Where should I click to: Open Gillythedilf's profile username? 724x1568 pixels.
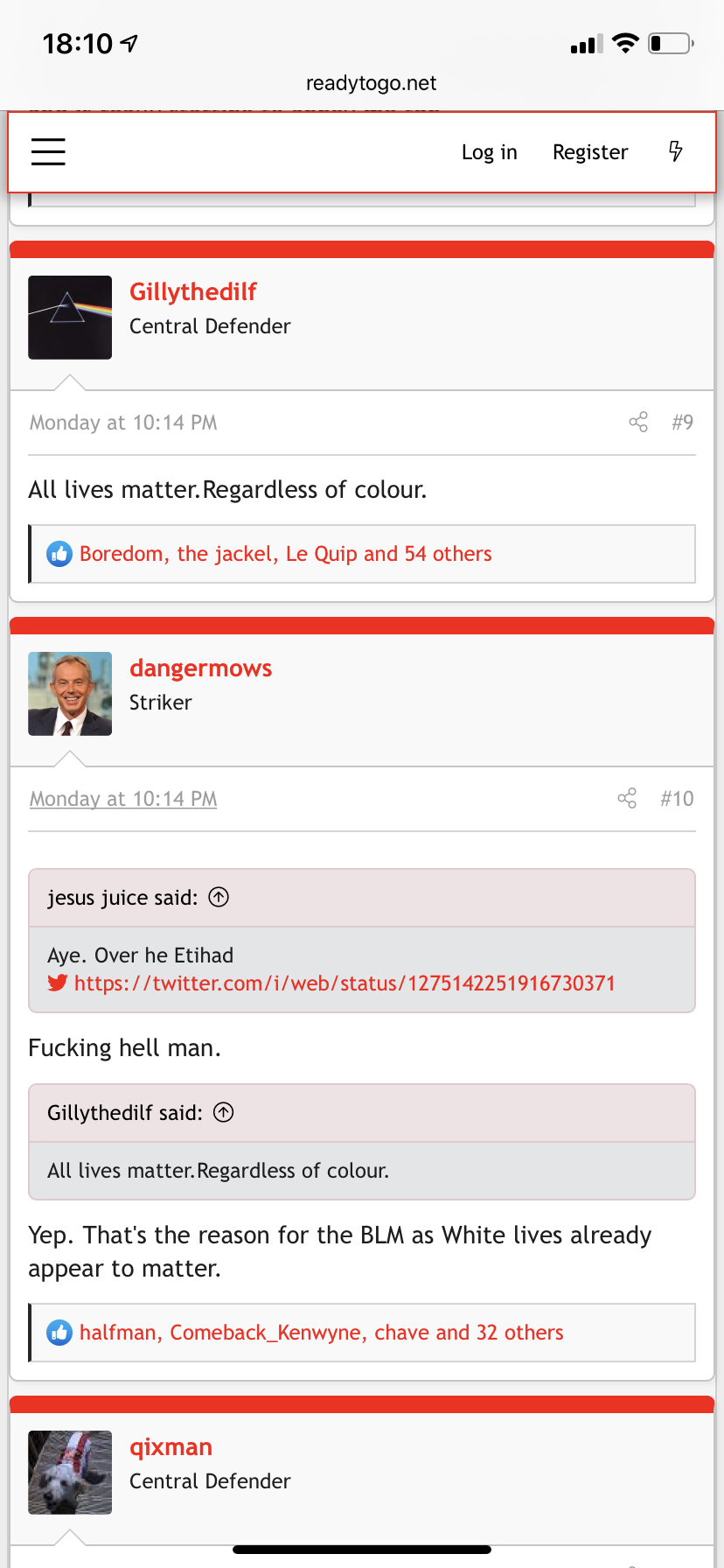tap(193, 292)
